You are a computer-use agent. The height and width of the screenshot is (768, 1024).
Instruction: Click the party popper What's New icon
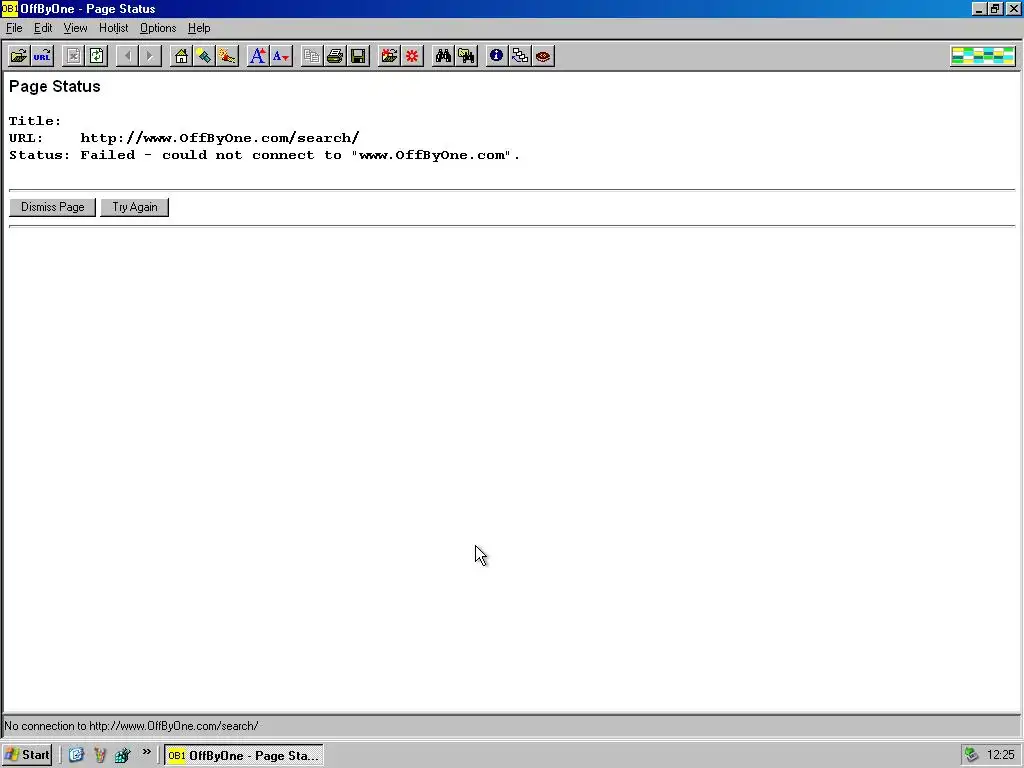227,56
